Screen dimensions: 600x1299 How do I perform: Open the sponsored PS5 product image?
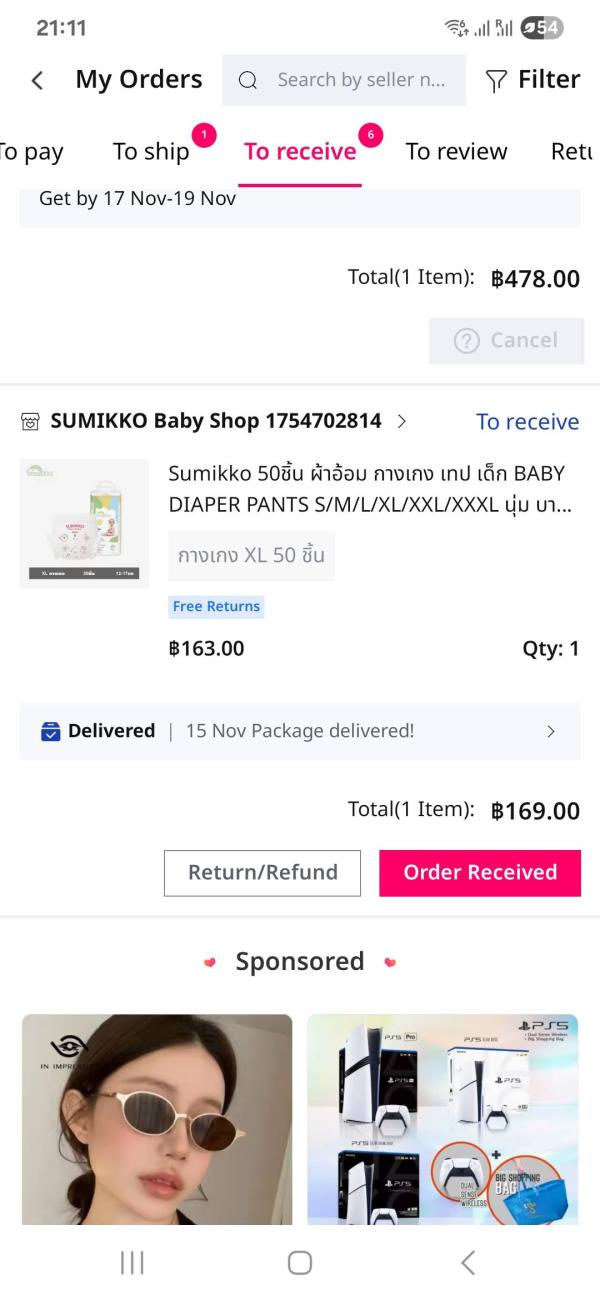tap(443, 1118)
